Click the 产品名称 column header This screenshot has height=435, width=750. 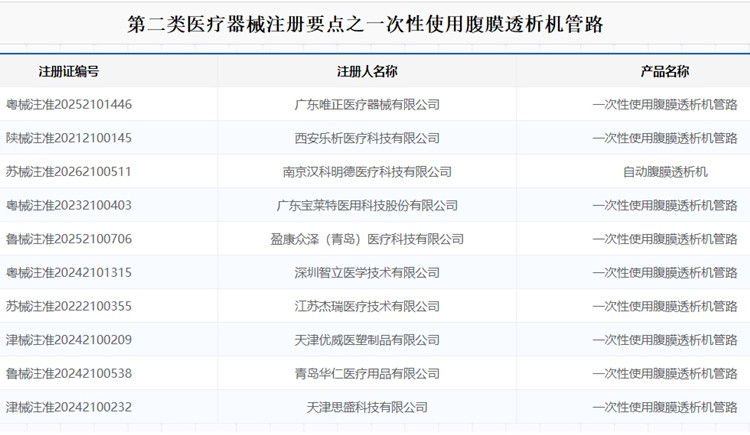click(665, 71)
